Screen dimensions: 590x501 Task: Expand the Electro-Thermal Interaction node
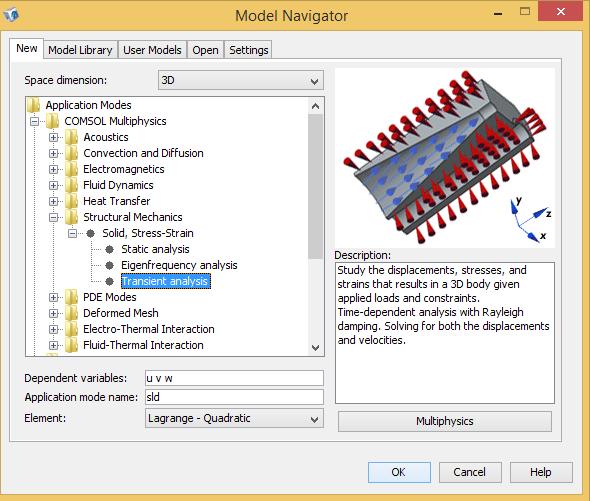pyautogui.click(x=53, y=329)
